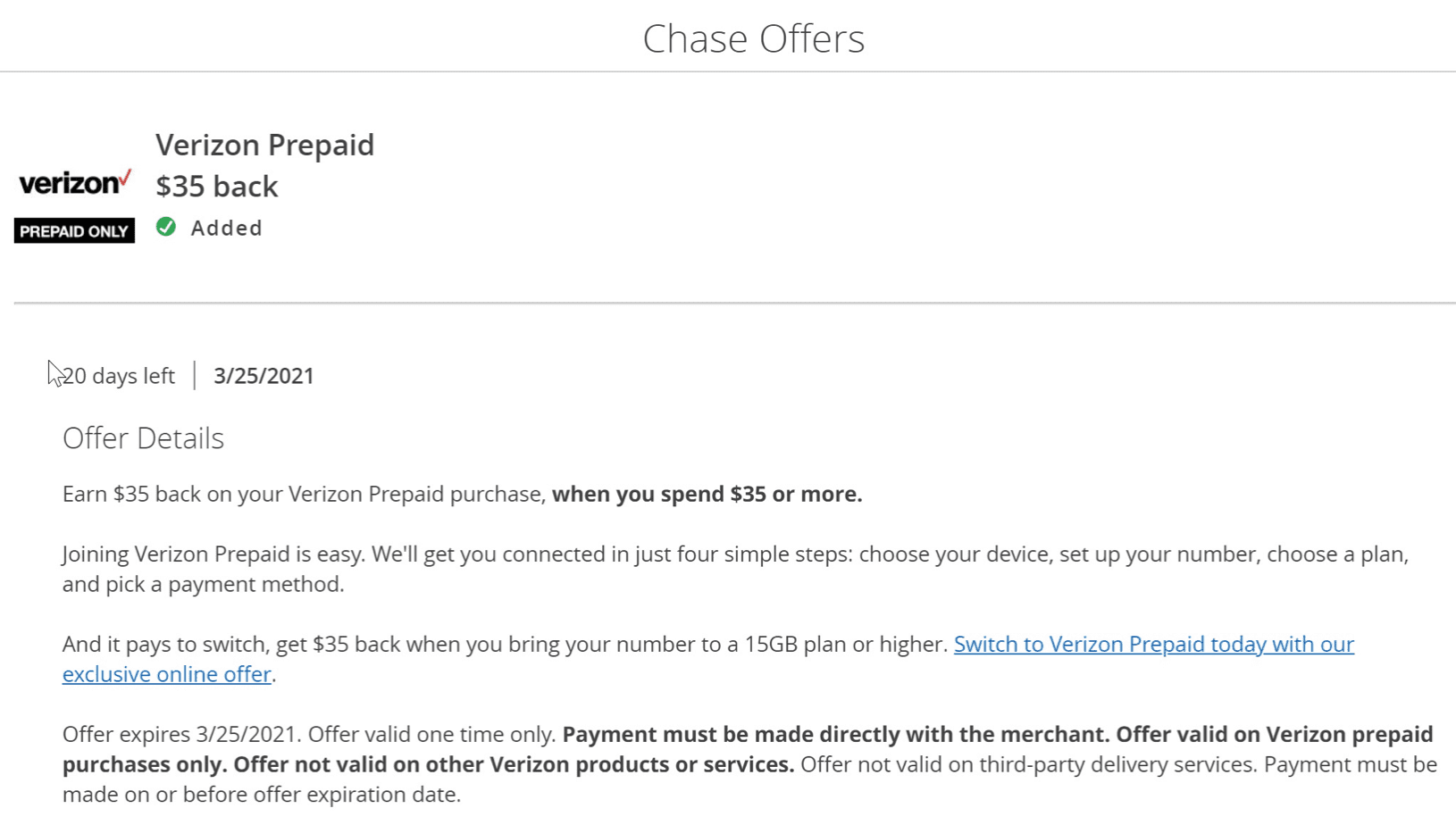Click the 3/25/2021 expiration date
1456x825 pixels.
point(264,376)
